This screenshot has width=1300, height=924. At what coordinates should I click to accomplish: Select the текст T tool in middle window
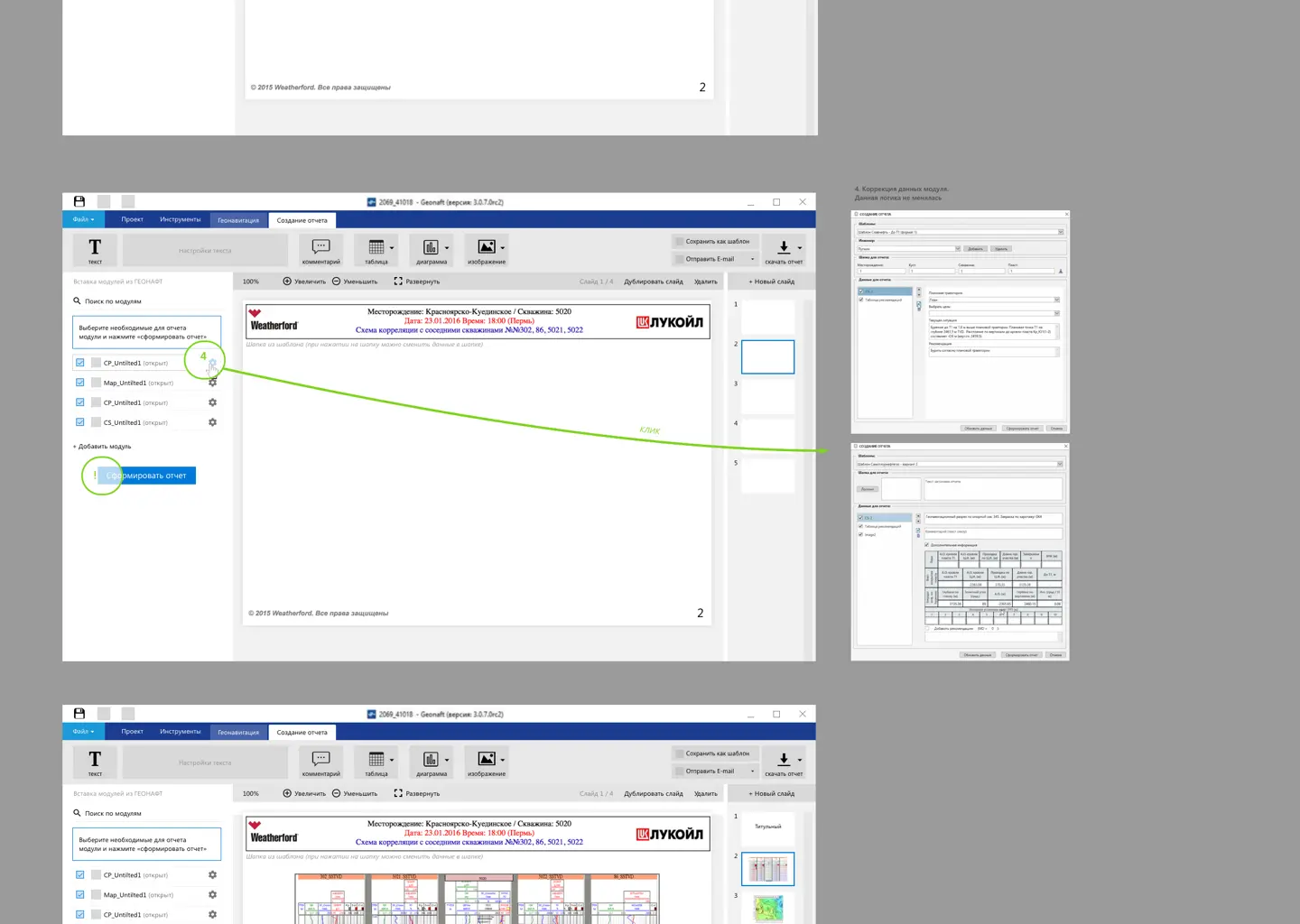click(95, 251)
